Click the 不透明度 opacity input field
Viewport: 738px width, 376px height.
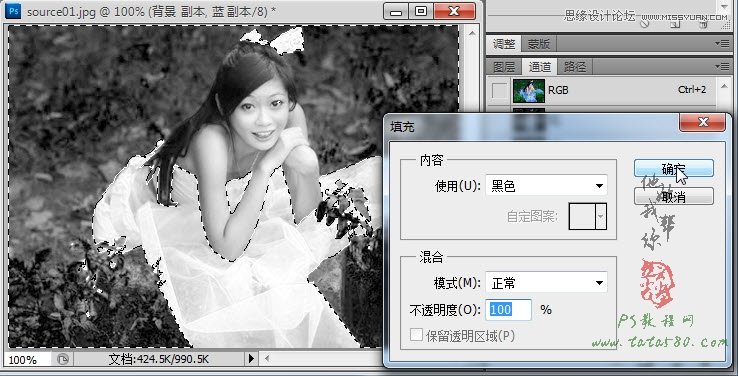508,310
